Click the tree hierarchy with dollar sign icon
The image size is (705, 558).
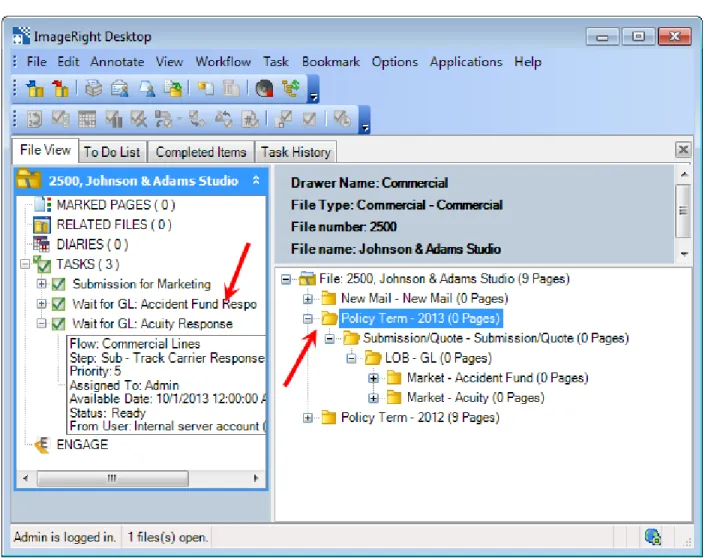(291, 88)
